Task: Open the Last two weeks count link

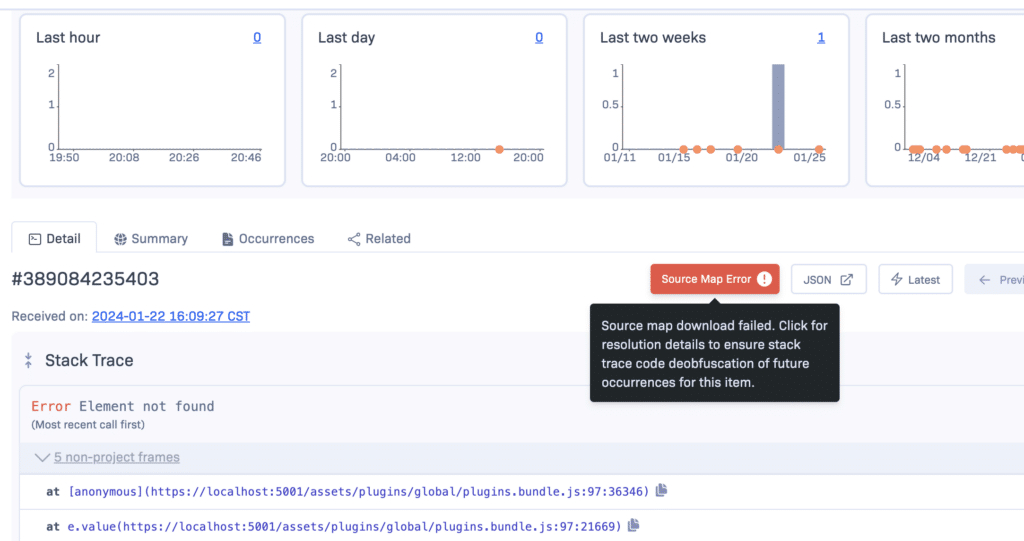Action: (821, 38)
